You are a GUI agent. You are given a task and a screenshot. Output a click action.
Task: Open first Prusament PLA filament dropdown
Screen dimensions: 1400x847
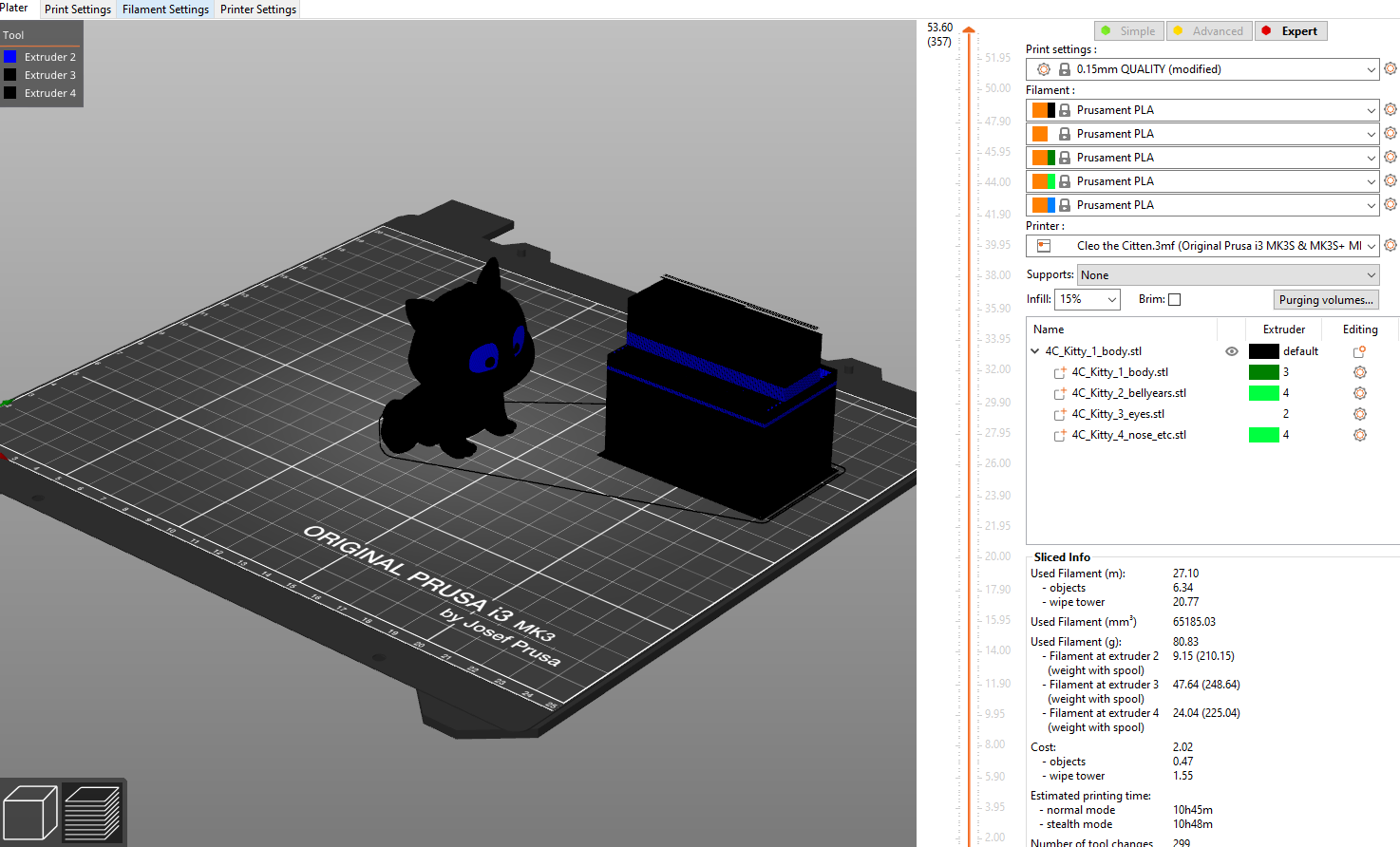pyautogui.click(x=1202, y=110)
